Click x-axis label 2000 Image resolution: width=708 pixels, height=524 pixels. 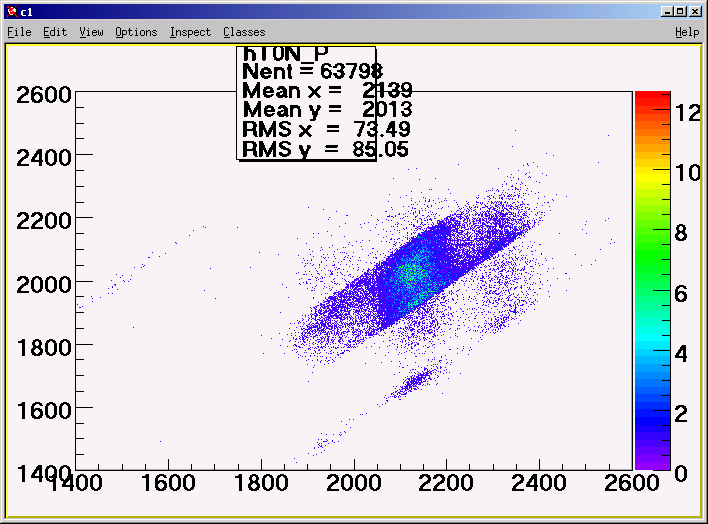click(x=354, y=483)
